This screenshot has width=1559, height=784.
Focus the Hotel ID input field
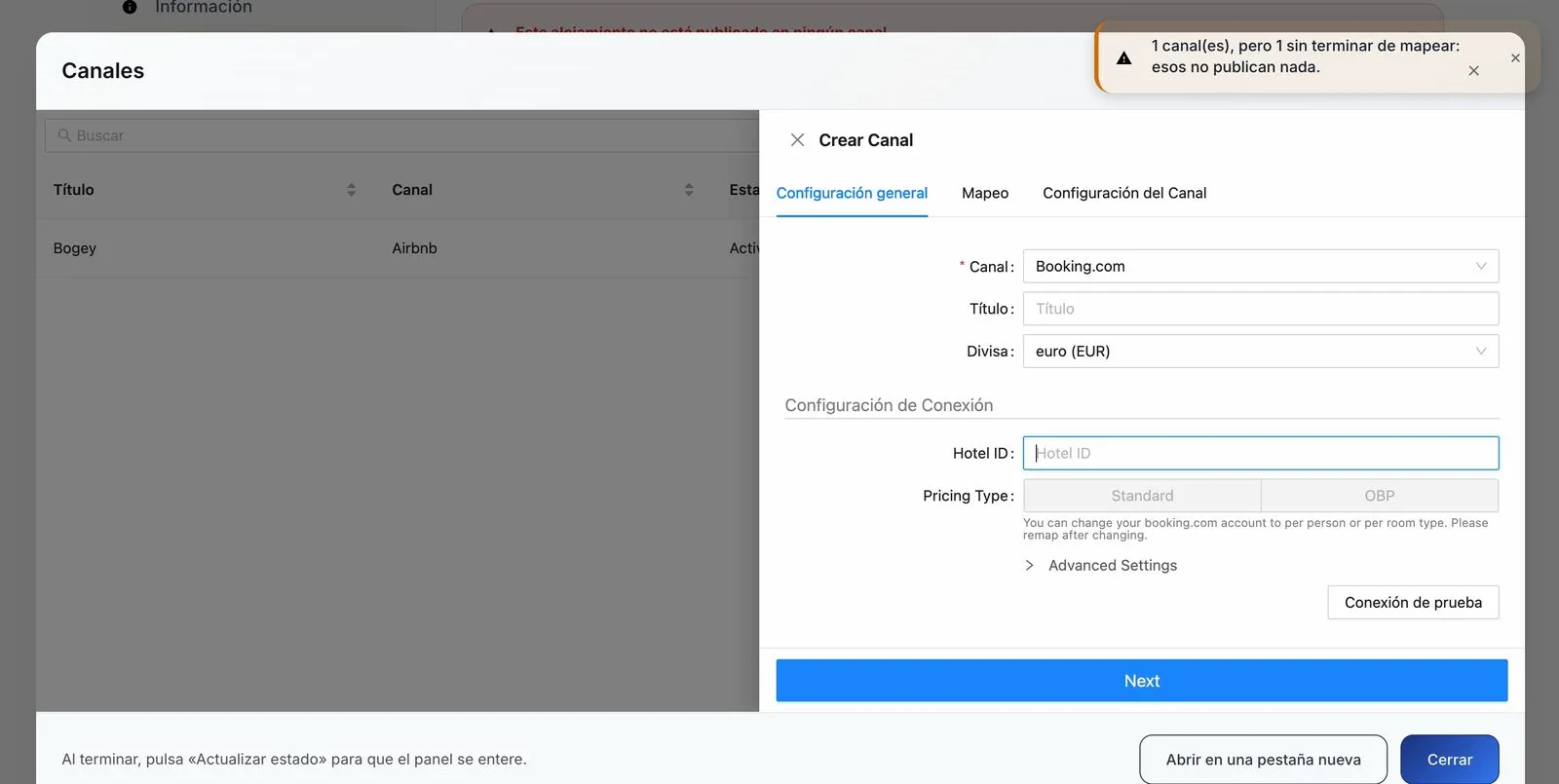pos(1261,453)
